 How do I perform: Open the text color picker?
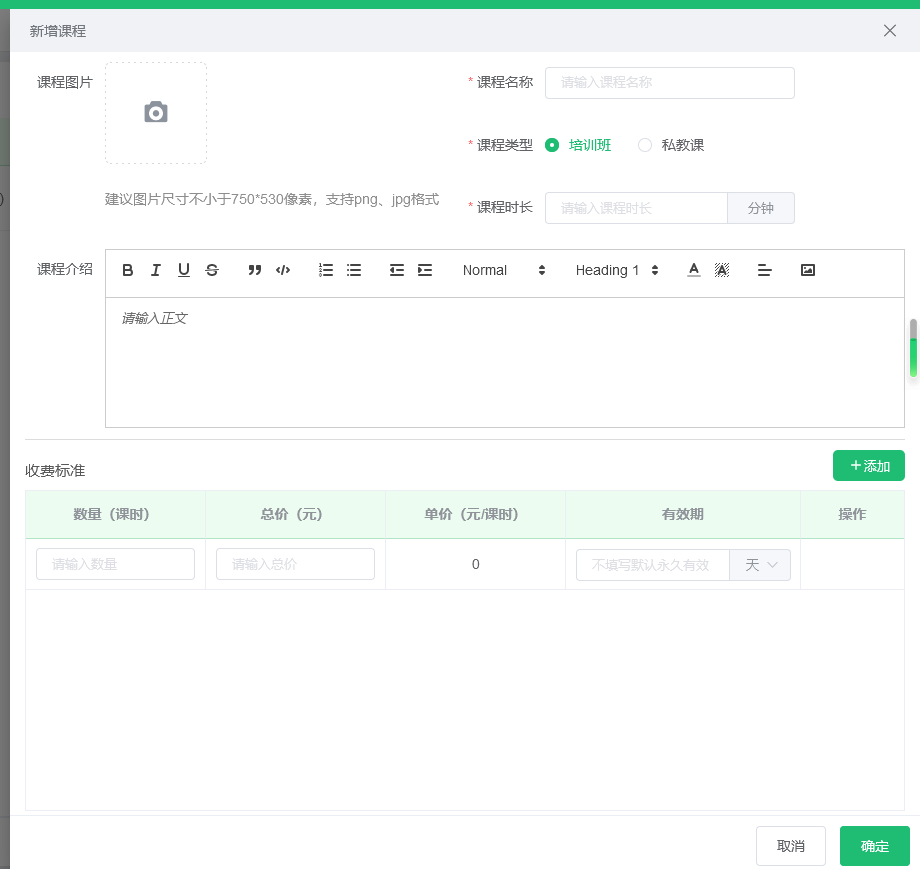coord(694,270)
